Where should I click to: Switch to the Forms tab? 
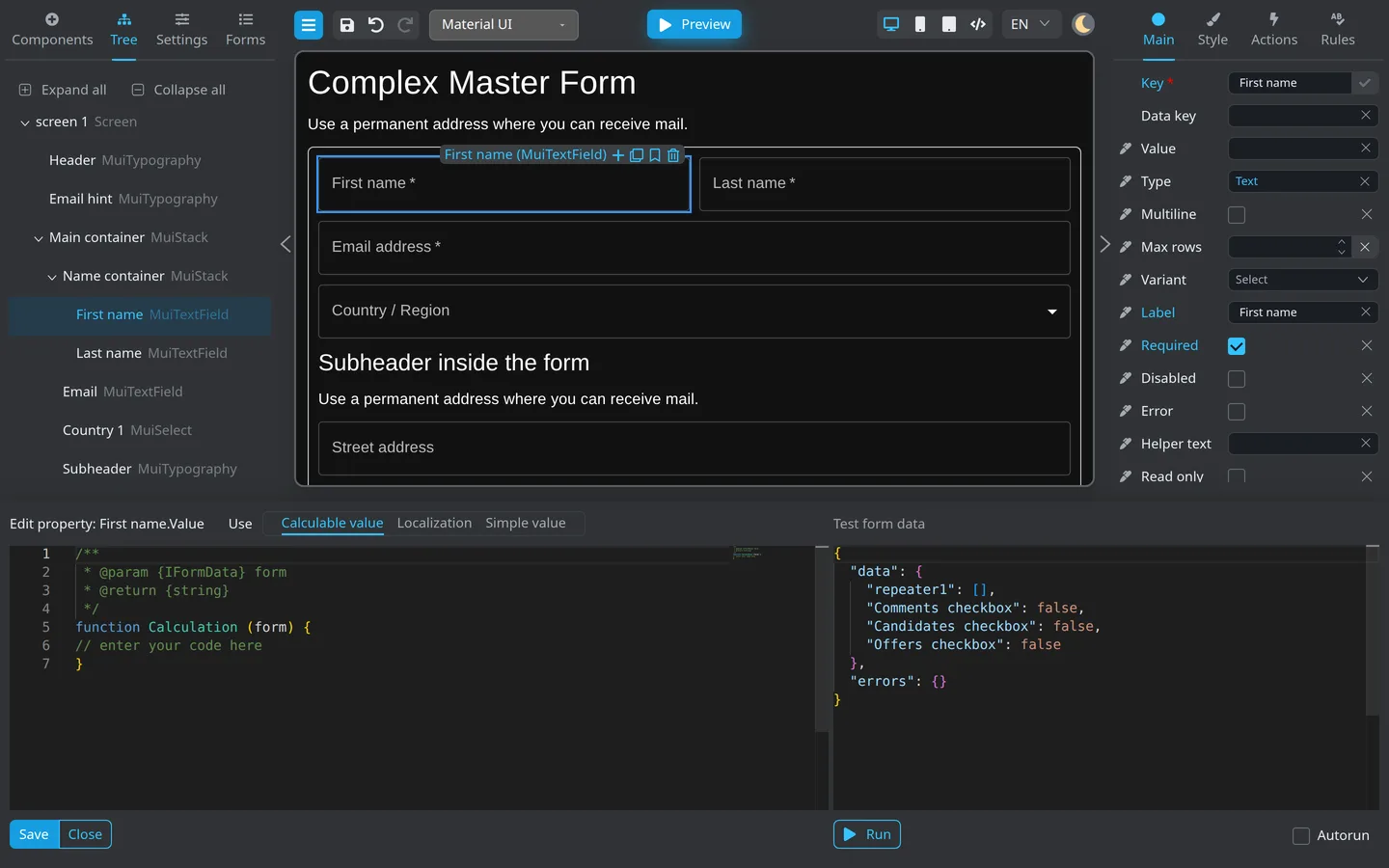(245, 30)
